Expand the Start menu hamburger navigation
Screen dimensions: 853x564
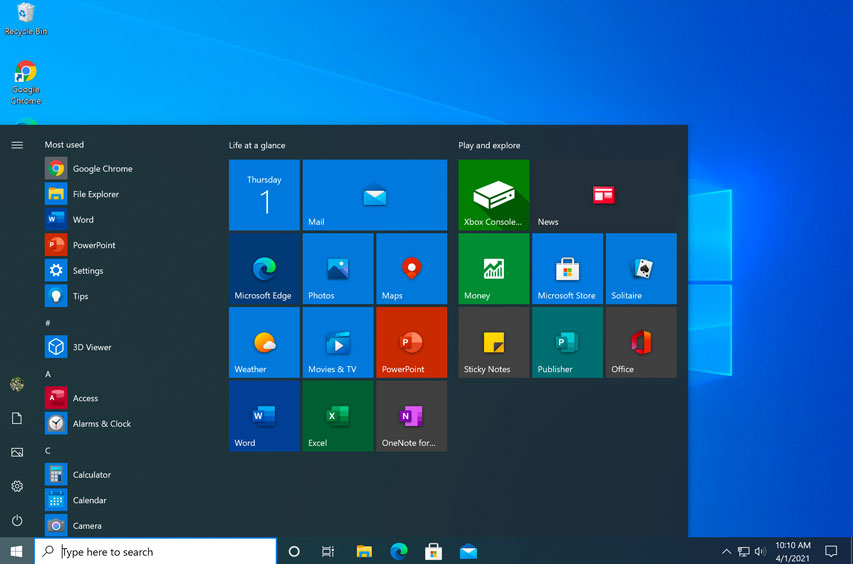coord(17,145)
